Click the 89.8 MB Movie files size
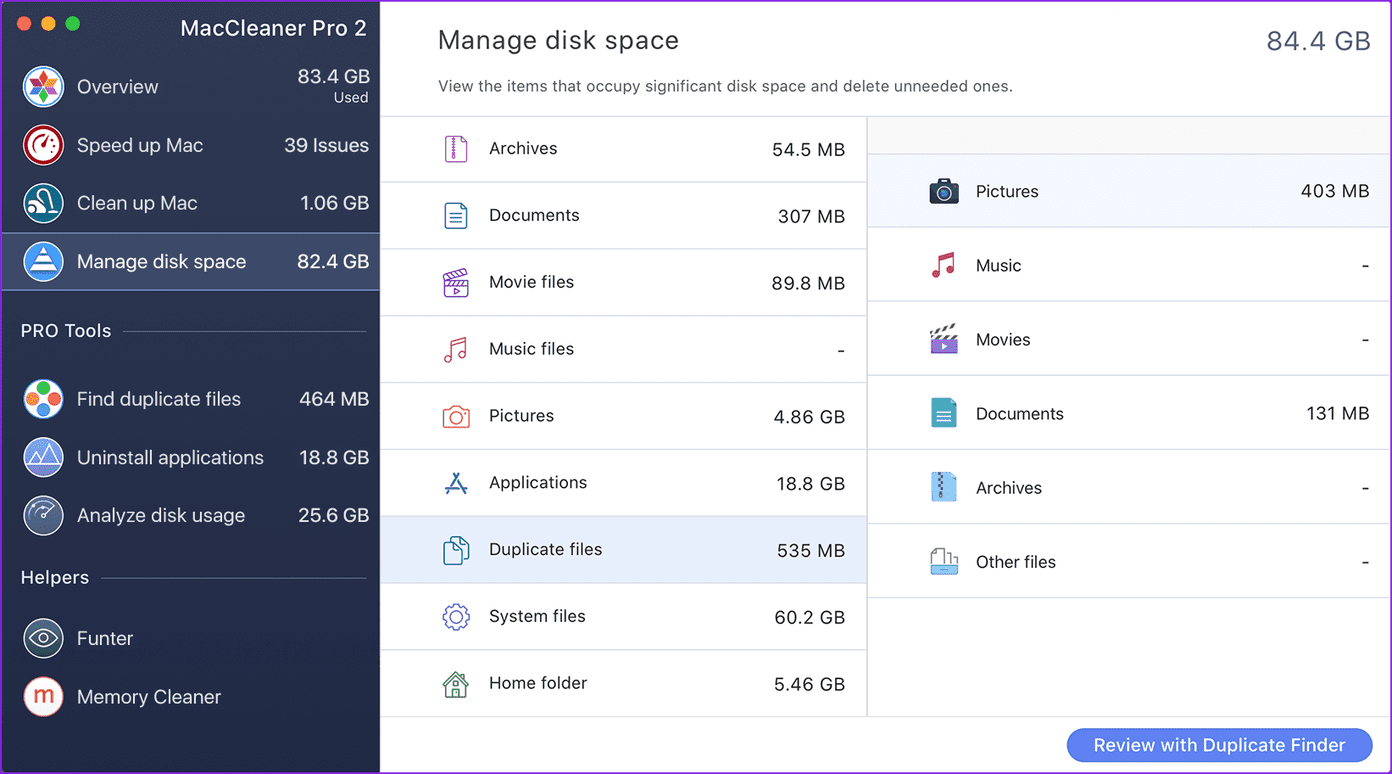Viewport: 1392px width, 774px height. point(808,284)
